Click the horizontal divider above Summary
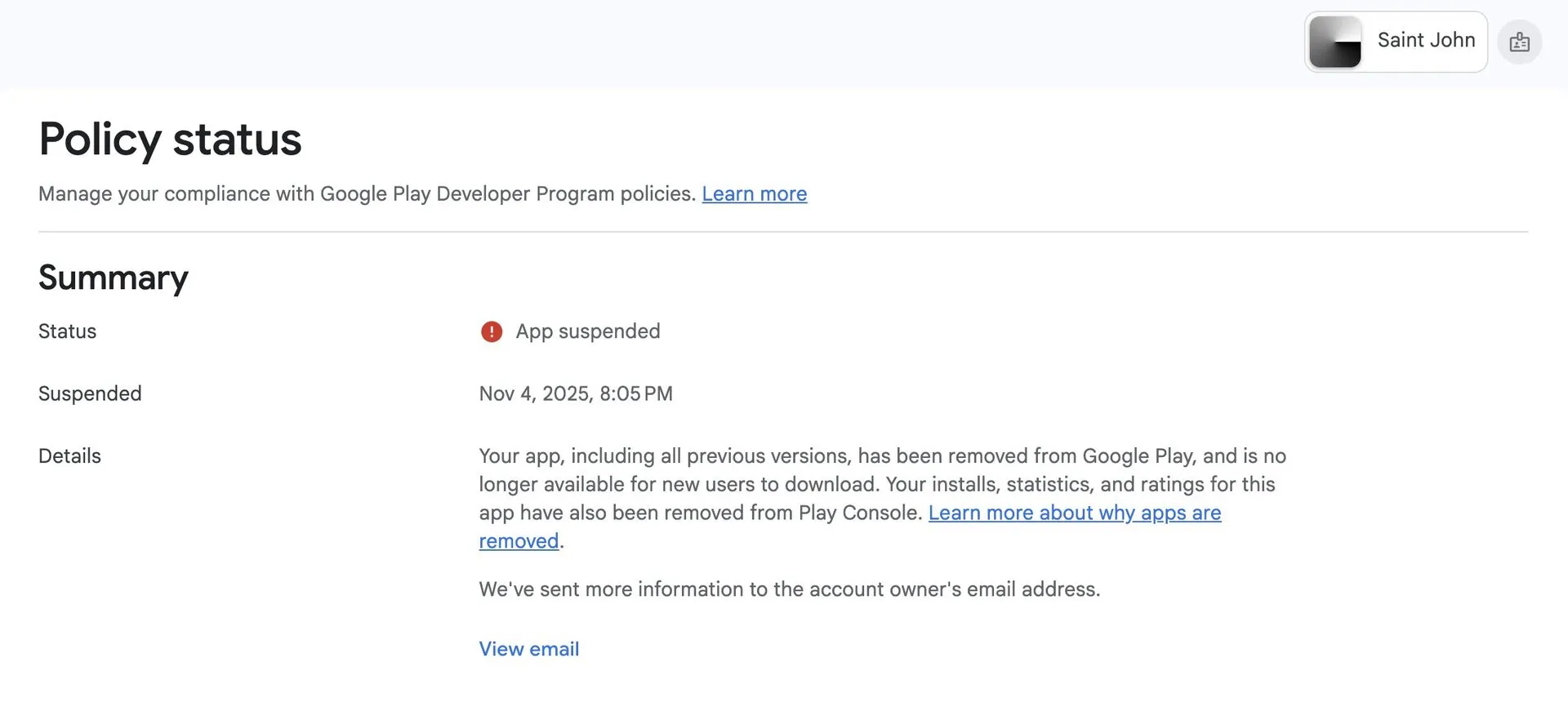Screen dimensions: 1568x706 [x=782, y=232]
